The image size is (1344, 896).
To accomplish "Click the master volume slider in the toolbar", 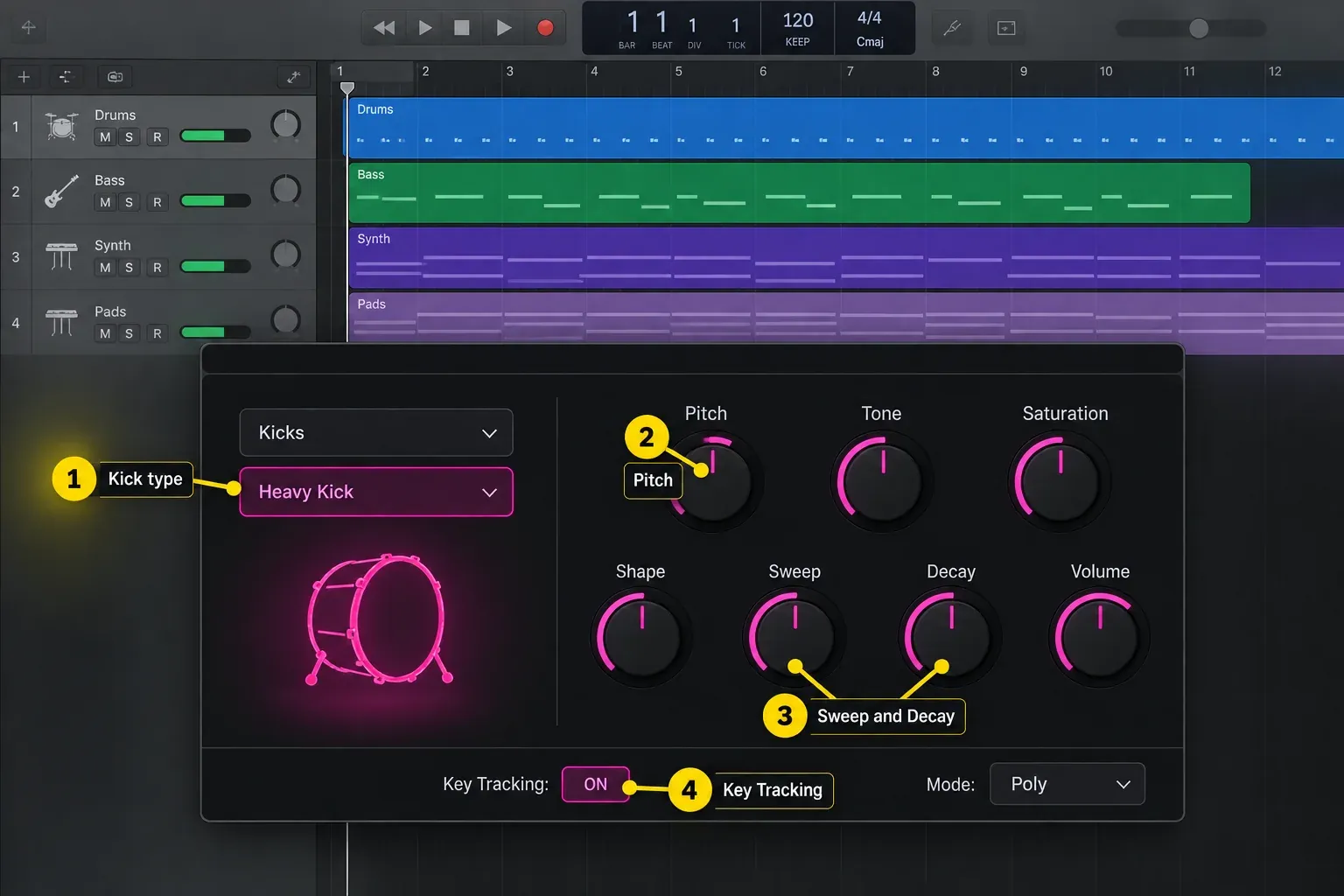I will 1191,28.
